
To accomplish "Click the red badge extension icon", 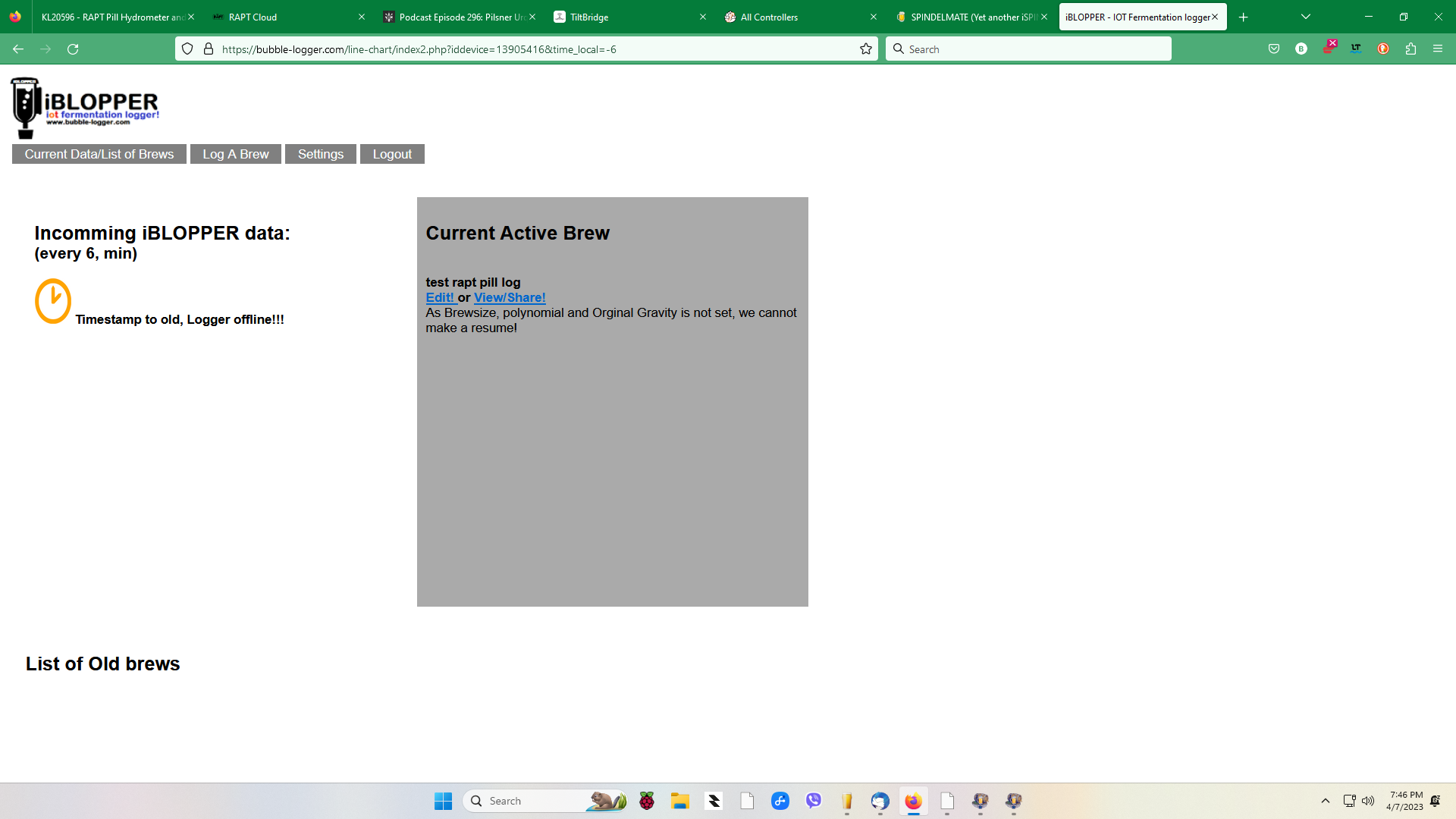I will [x=1329, y=48].
